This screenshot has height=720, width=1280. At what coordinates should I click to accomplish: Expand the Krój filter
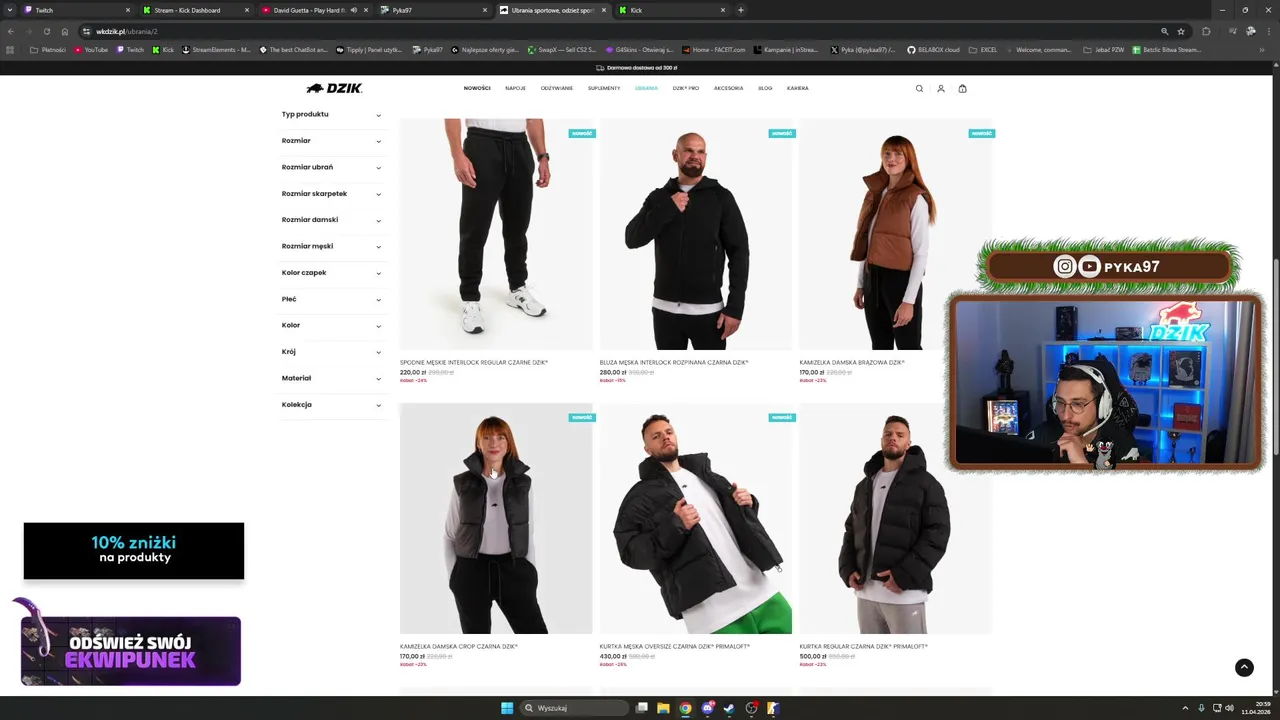coord(331,352)
